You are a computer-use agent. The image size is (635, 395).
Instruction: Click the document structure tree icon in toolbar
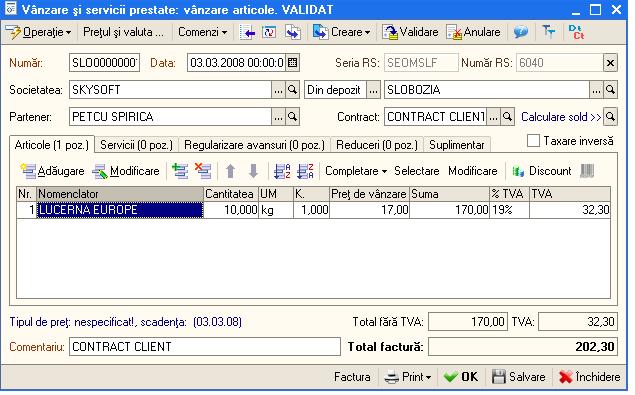548,32
